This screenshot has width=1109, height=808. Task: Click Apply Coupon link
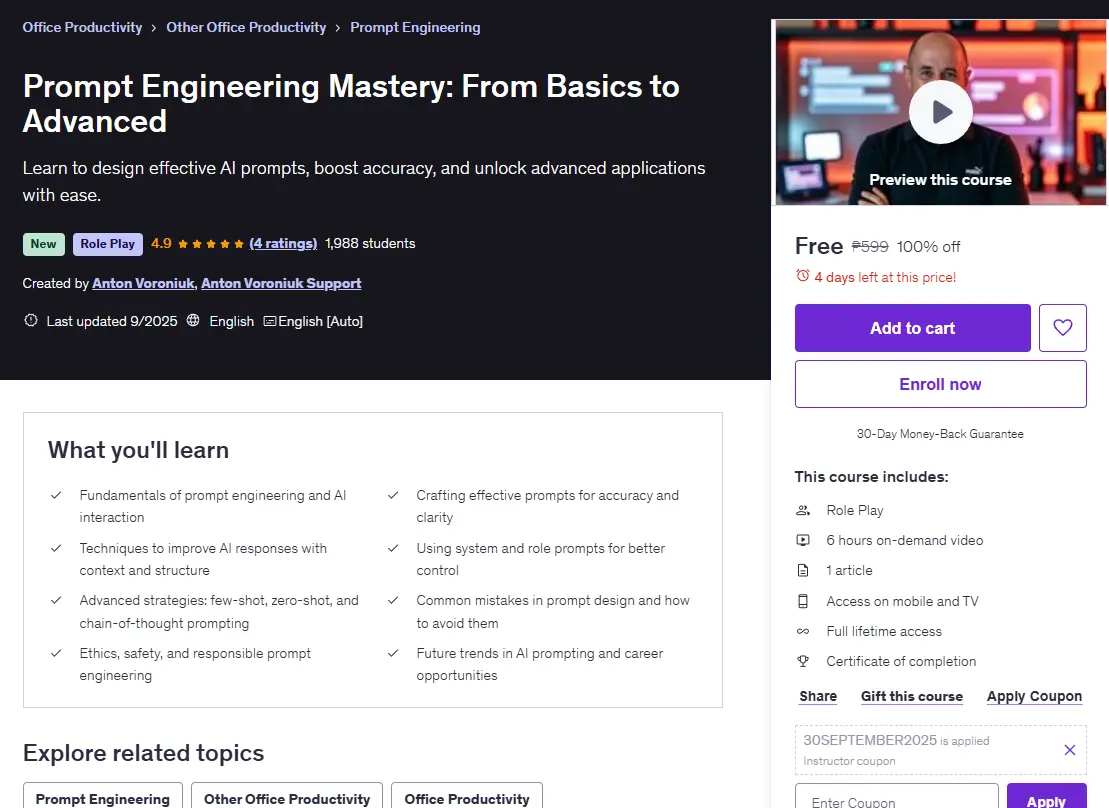pos(1034,696)
